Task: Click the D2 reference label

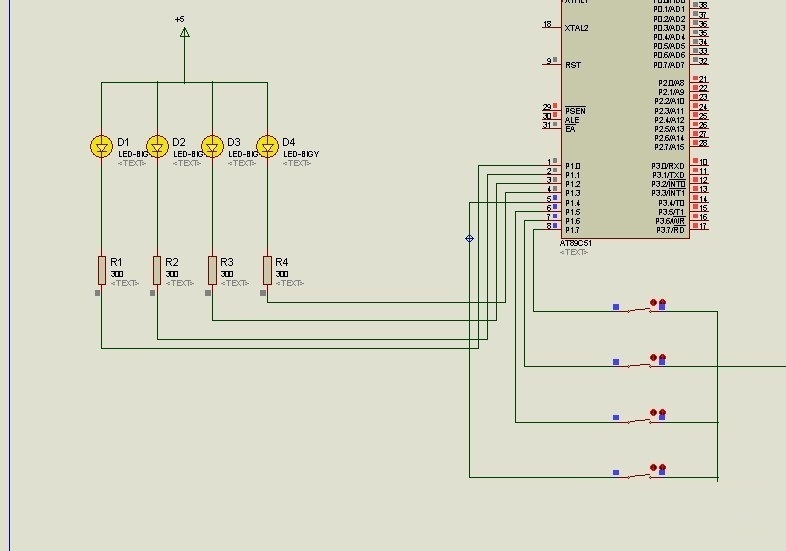Action: point(178,142)
